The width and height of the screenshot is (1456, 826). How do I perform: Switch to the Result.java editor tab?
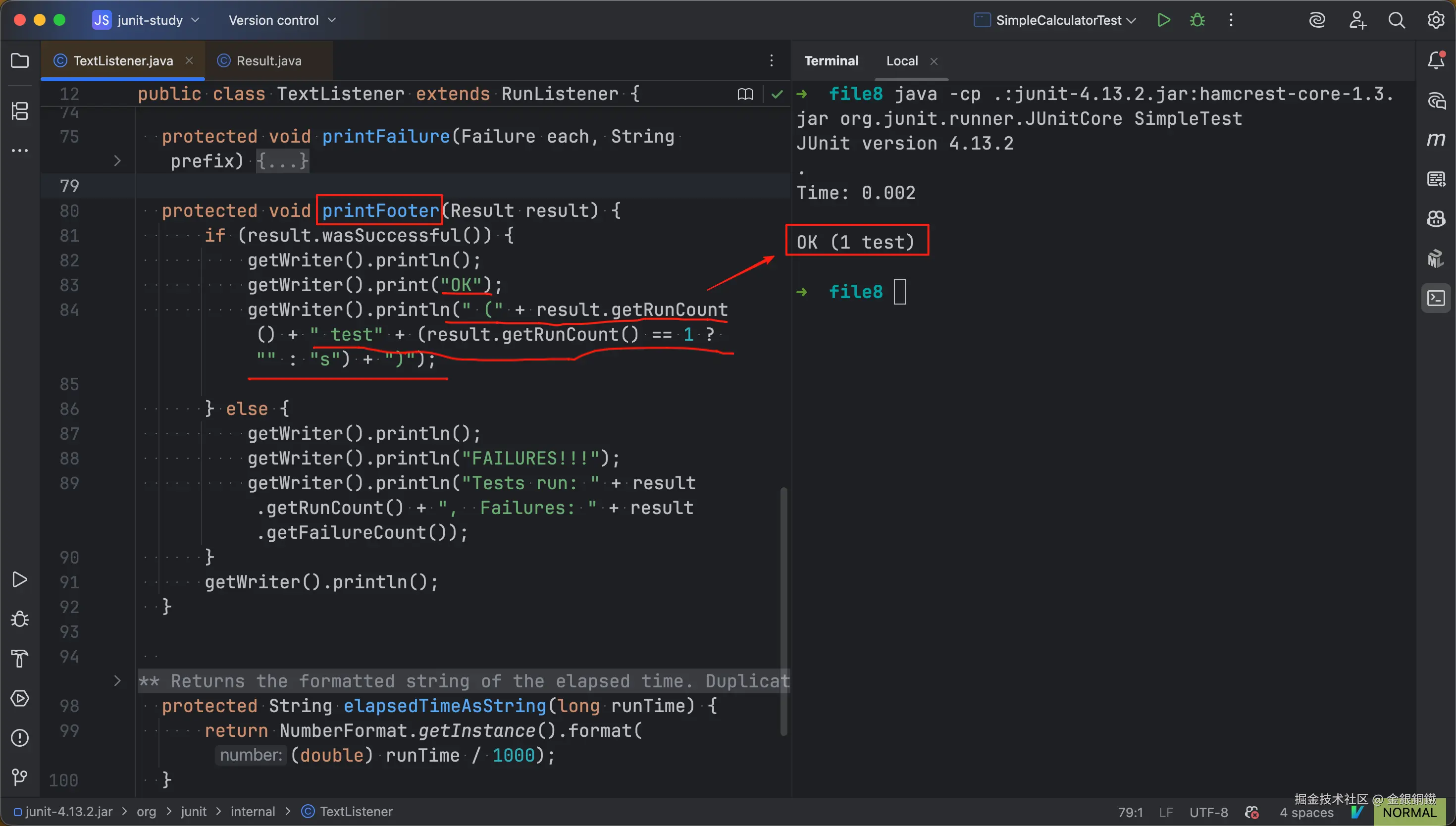[x=268, y=61]
